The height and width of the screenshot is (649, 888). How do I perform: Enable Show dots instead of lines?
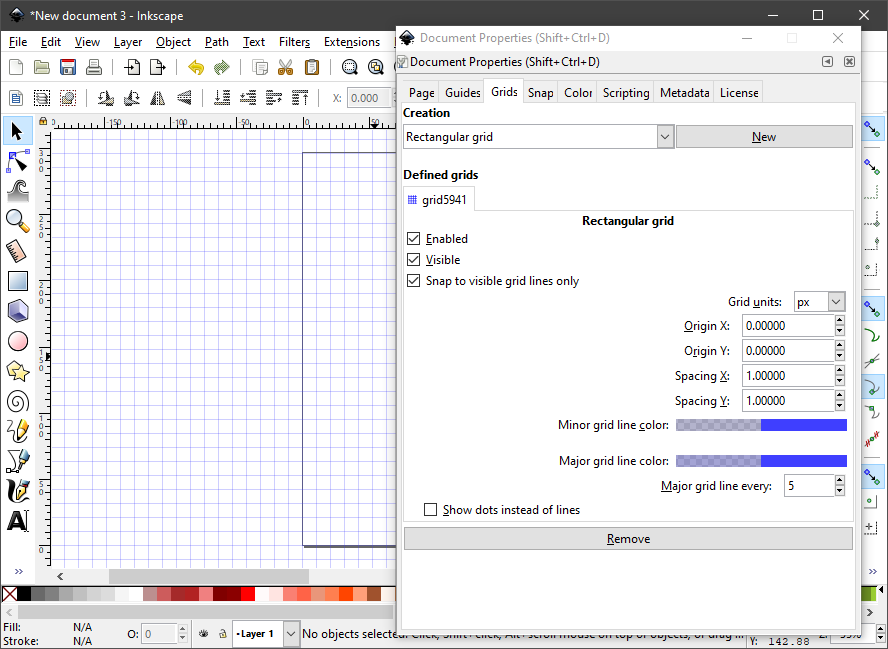coord(431,510)
